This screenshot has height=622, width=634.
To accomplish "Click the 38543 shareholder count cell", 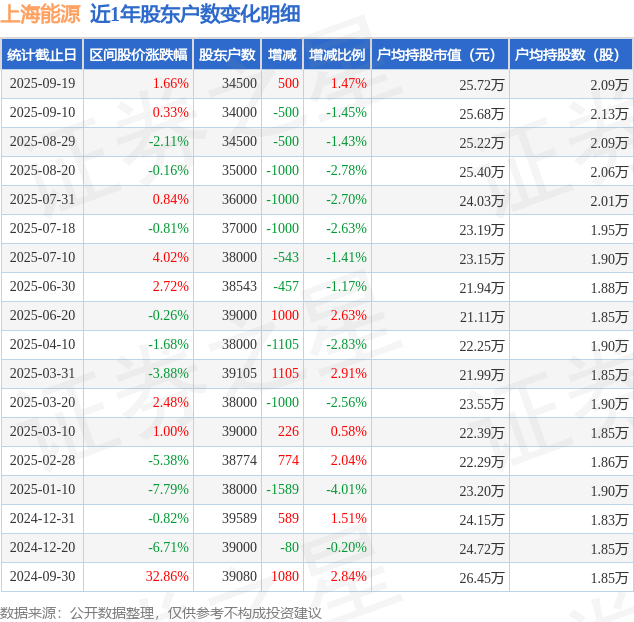I will click(x=238, y=287).
